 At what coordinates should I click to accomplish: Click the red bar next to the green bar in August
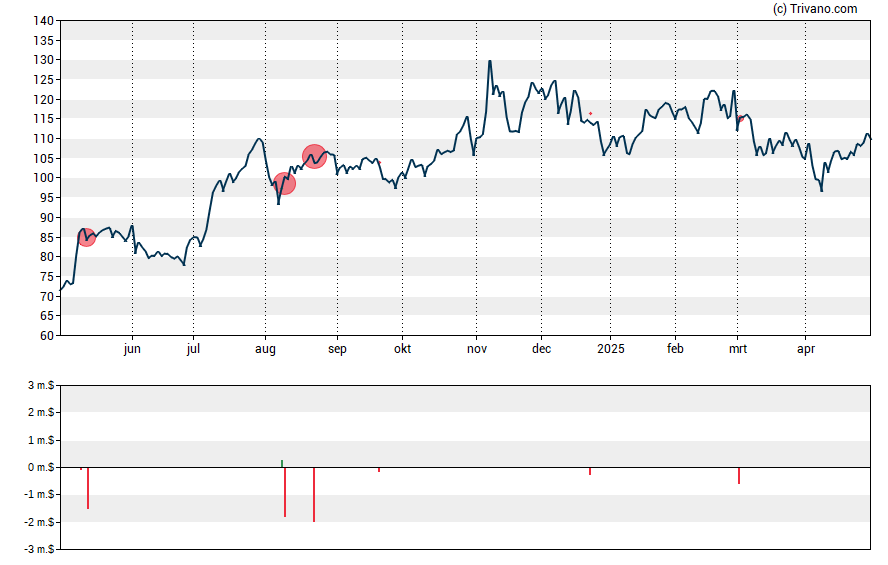tap(285, 492)
